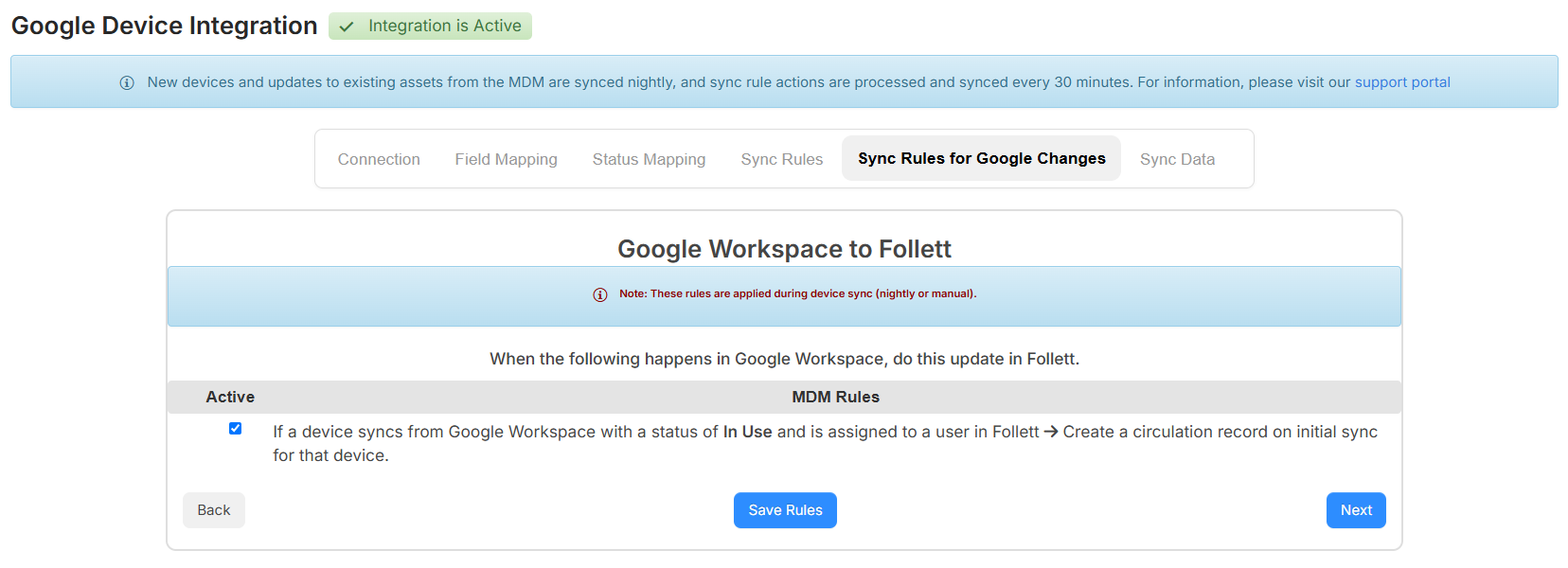This screenshot has height=568, width=1568.
Task: Click the Back button
Action: (214, 510)
